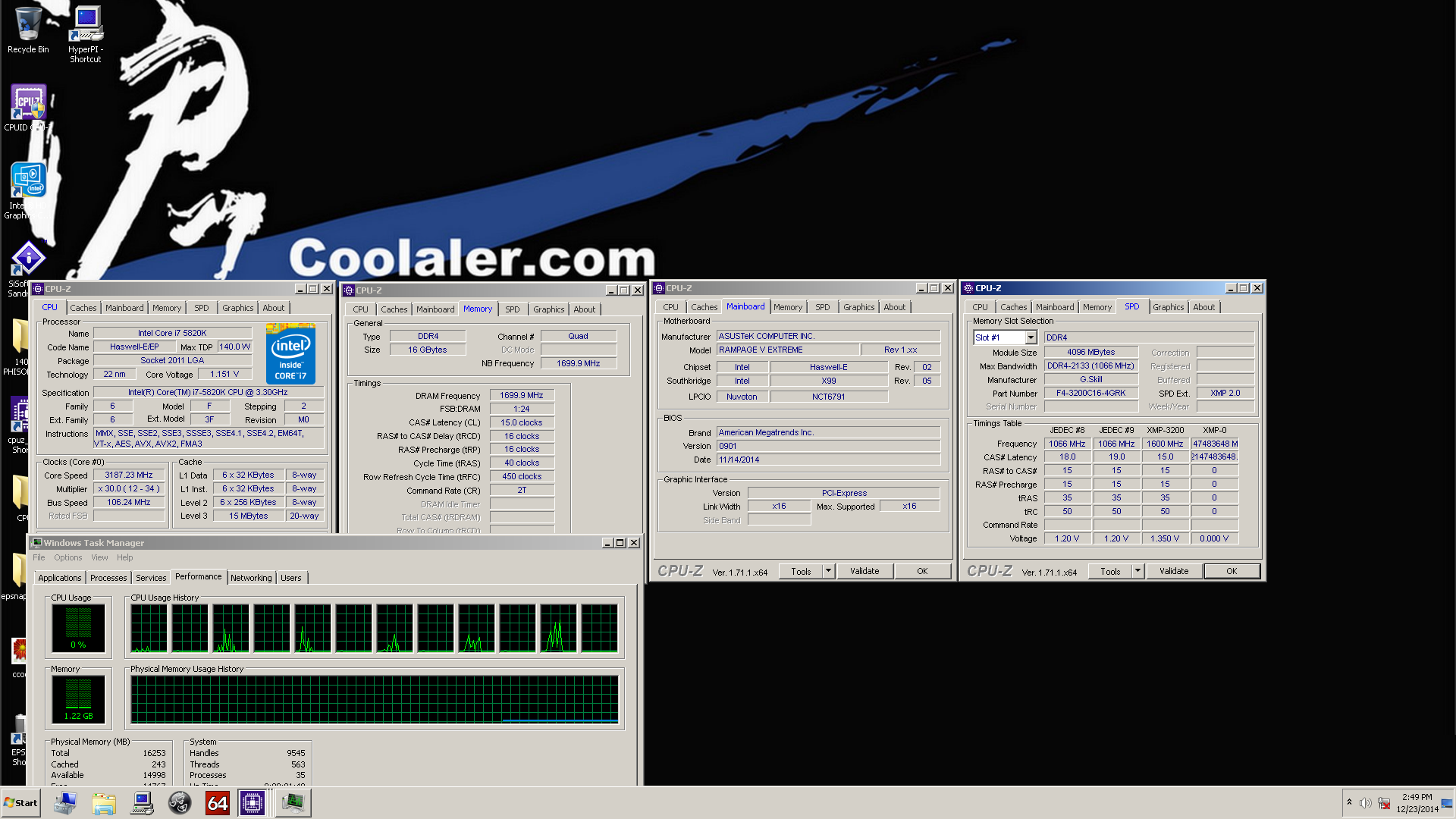
Task: Click Validate in Mainboard CPU-Z window
Action: [x=864, y=571]
